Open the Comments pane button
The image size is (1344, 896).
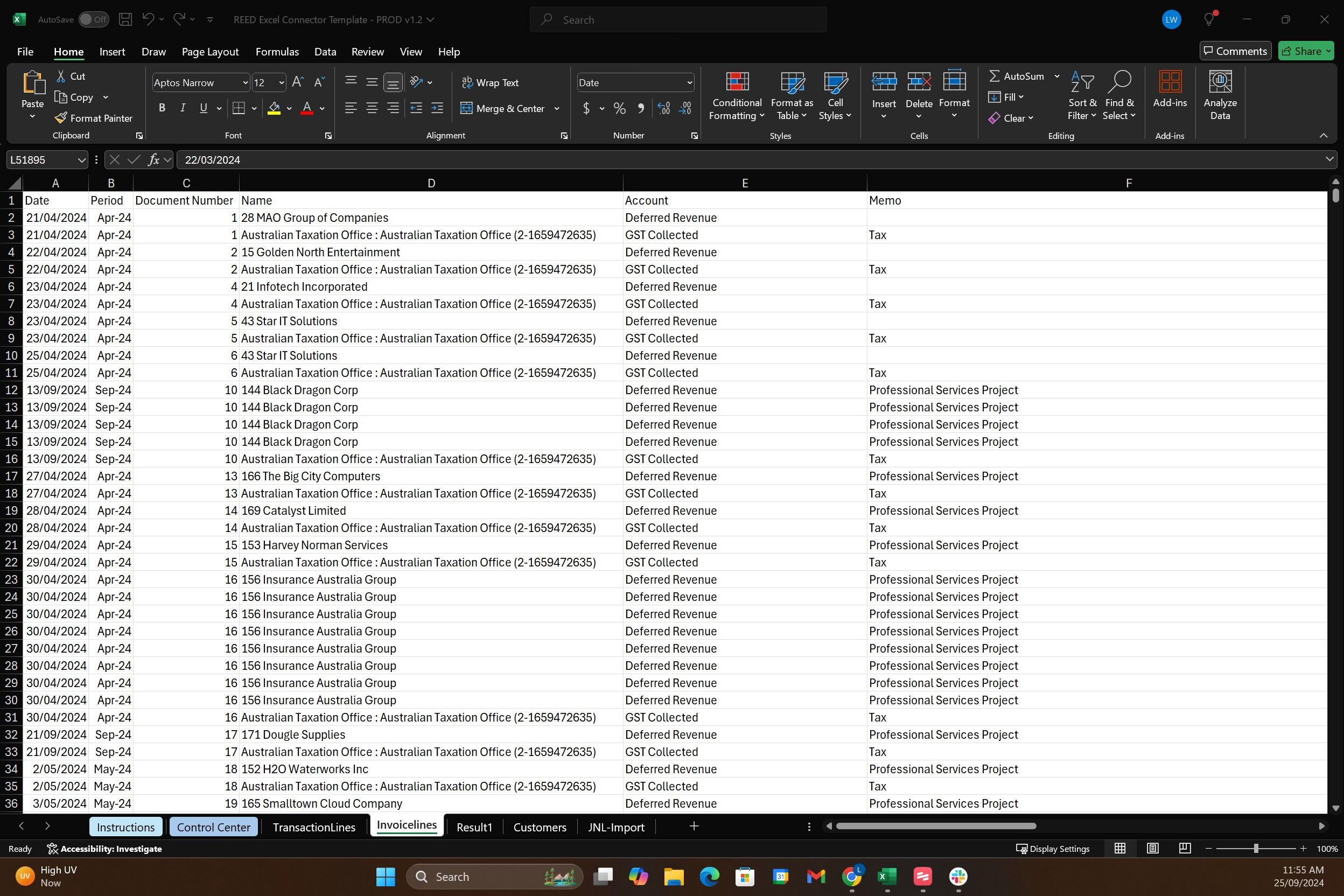pyautogui.click(x=1235, y=51)
